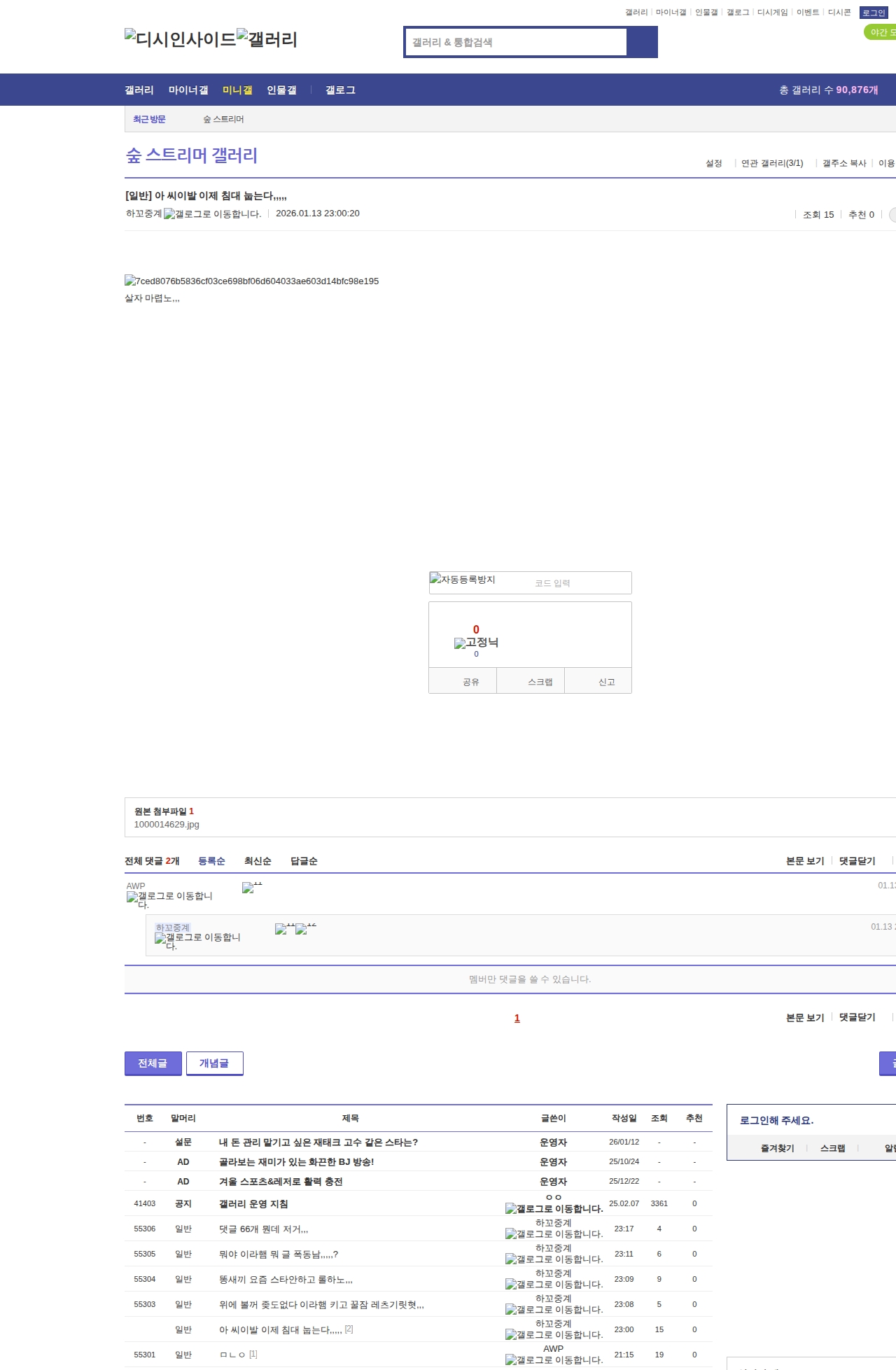Click the 갤러리 & 통합검색 search field
This screenshot has height=1370, width=896.
pos(516,42)
